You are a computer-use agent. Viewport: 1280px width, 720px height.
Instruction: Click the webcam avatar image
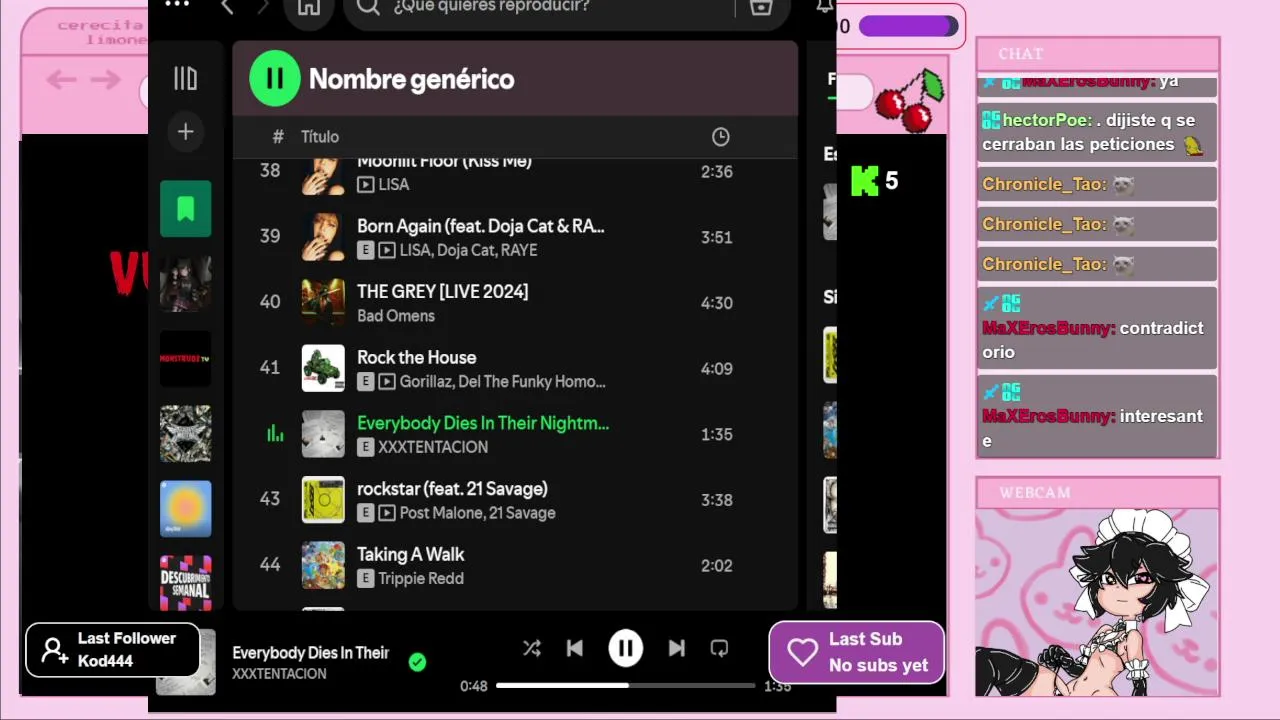1097,602
